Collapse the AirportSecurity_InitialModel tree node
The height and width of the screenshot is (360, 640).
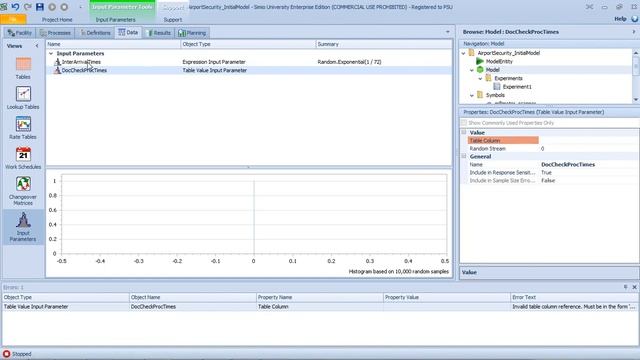(463, 53)
